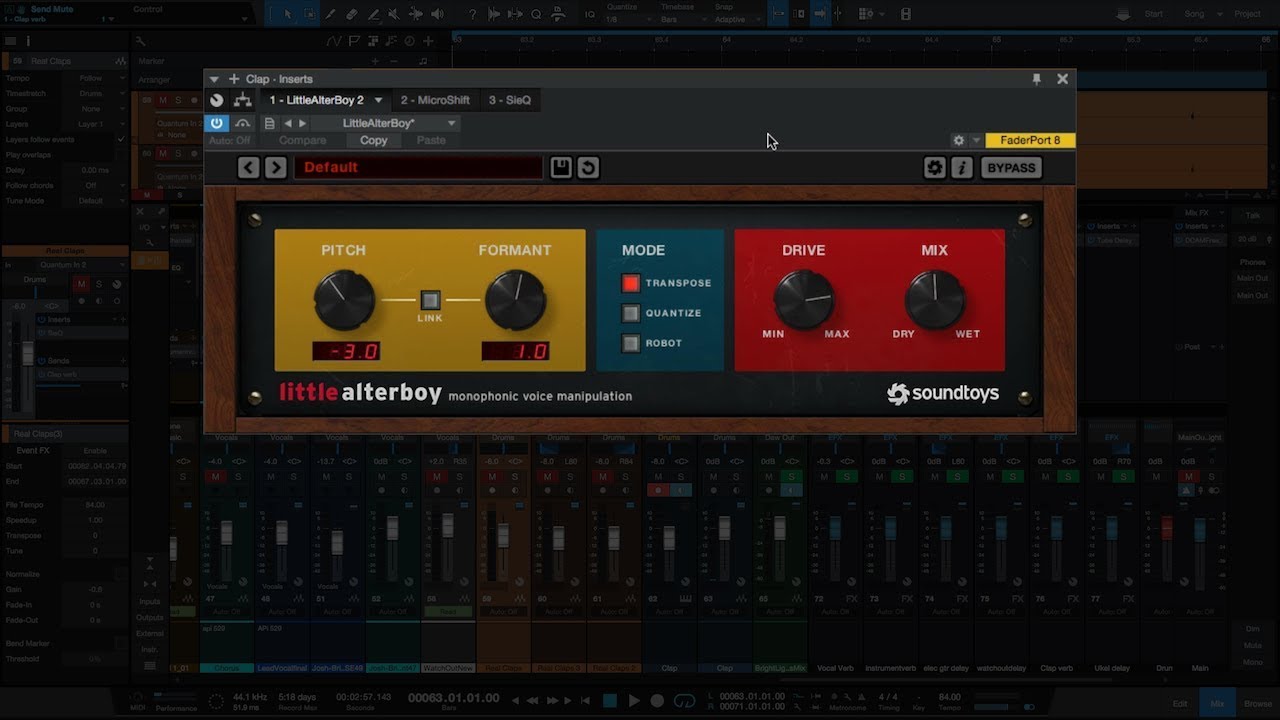Image resolution: width=1280 pixels, height=720 pixels.
Task: Click the Stop transport button
Action: point(609,701)
